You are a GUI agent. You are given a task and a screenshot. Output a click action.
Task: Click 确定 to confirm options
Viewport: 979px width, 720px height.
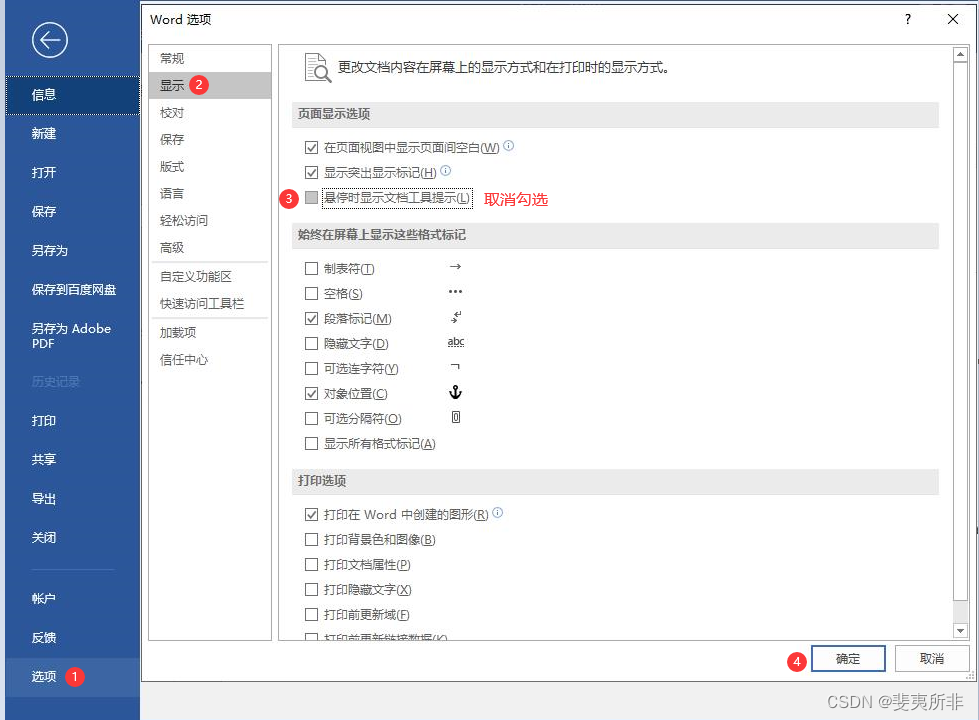pos(848,659)
